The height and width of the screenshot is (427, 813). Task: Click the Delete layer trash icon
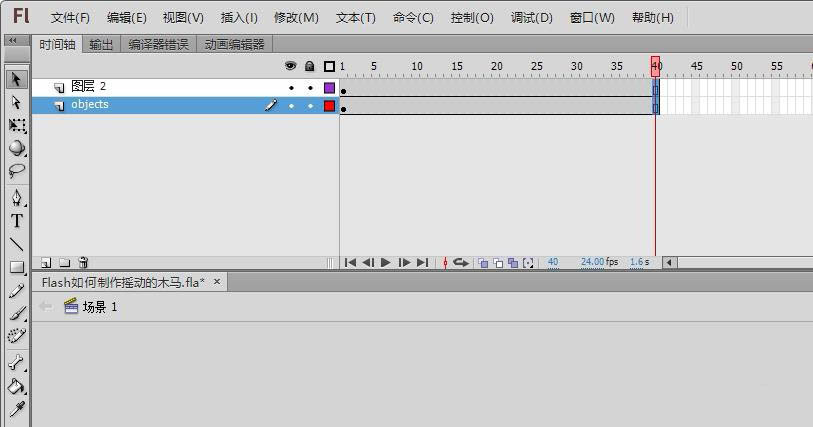(x=83, y=262)
